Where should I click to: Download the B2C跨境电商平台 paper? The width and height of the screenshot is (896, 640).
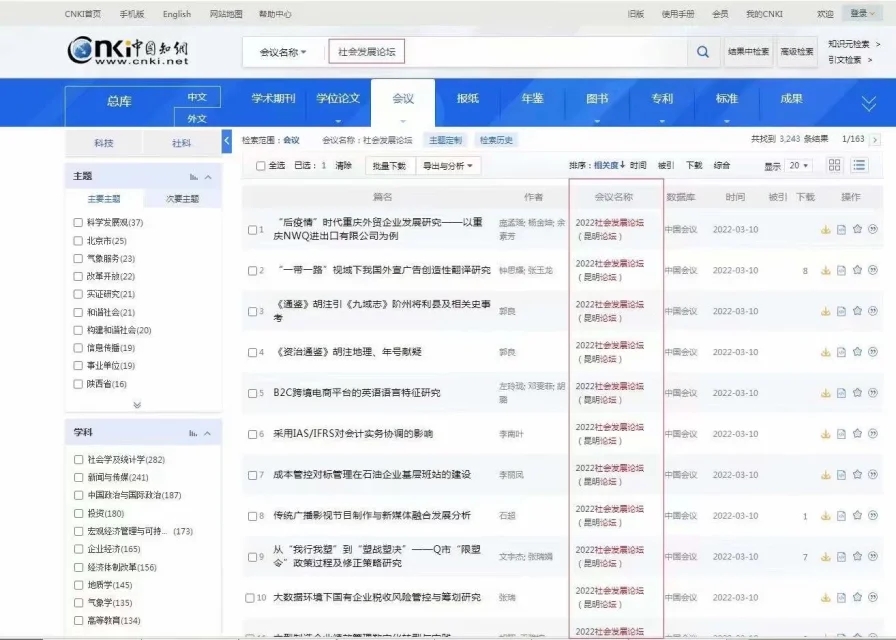tap(825, 393)
